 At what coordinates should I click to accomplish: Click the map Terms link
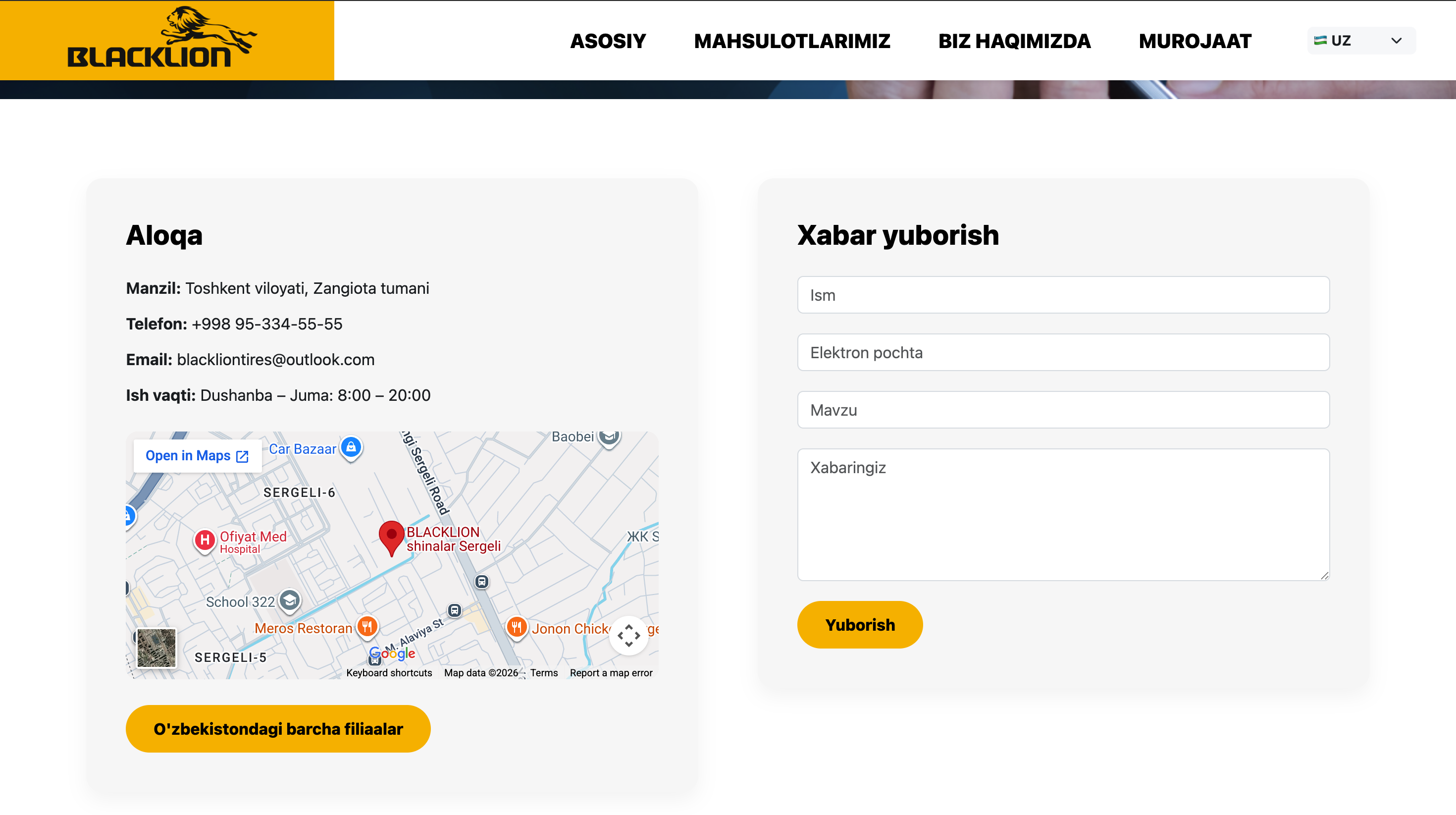[x=544, y=672]
